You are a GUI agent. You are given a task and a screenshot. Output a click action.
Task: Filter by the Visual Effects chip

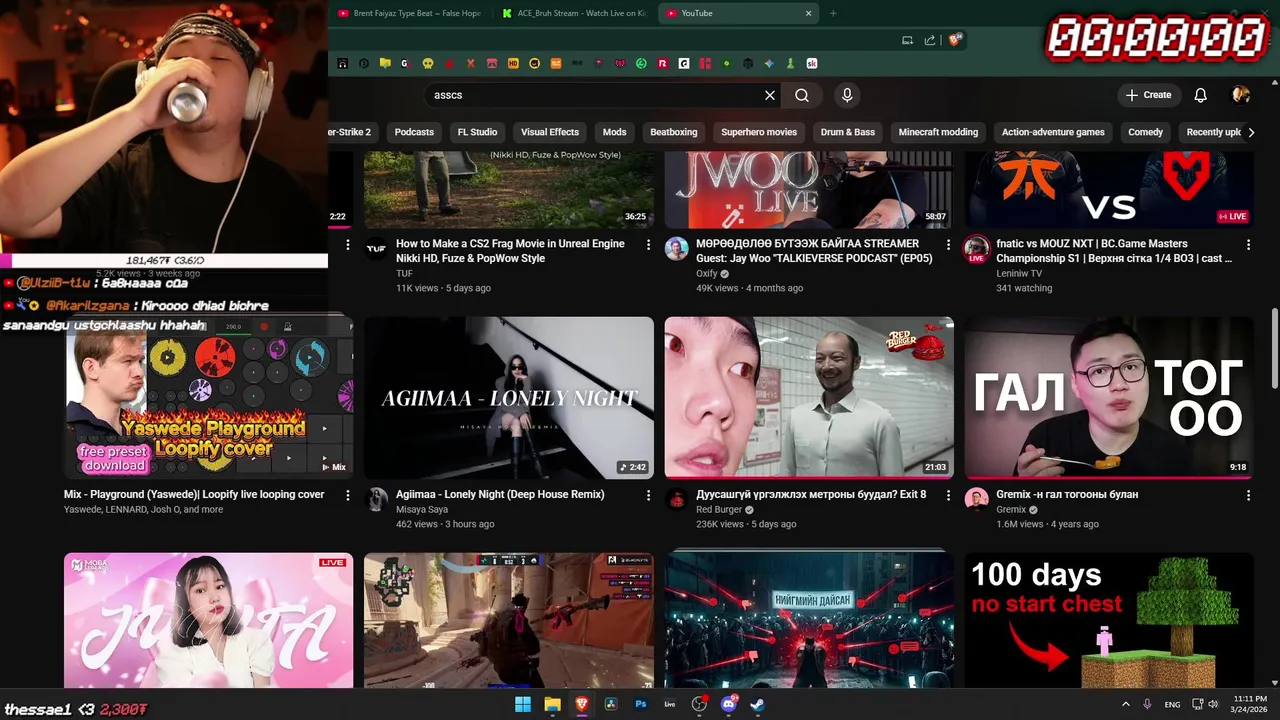549,132
